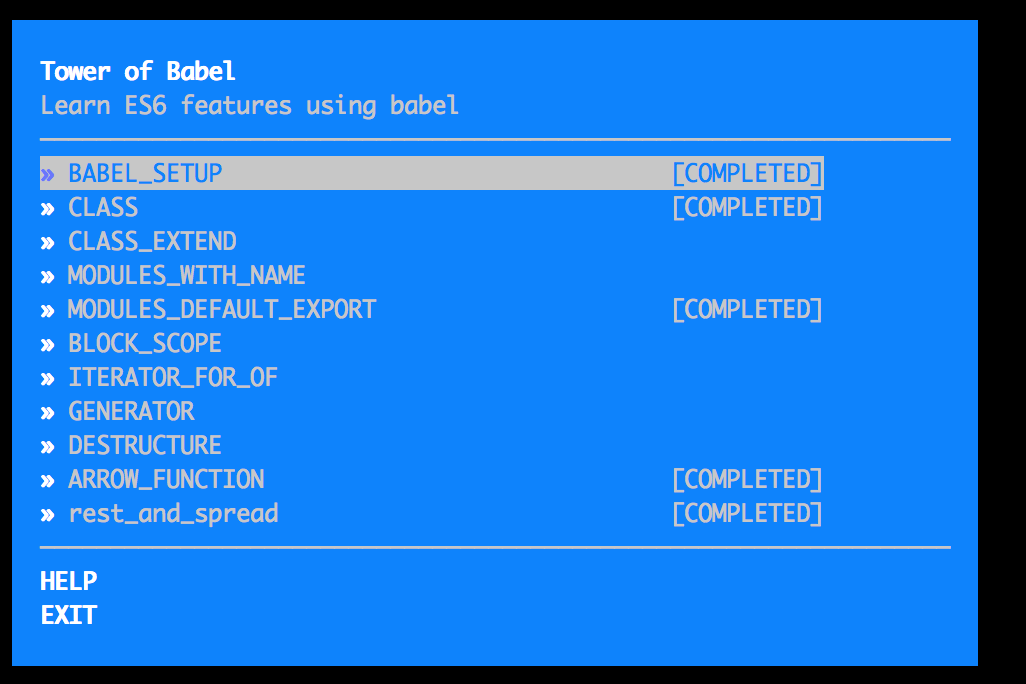Screen dimensions: 1026x684
Task: Select the BABEL_SETUP exercise
Action: 145,173
